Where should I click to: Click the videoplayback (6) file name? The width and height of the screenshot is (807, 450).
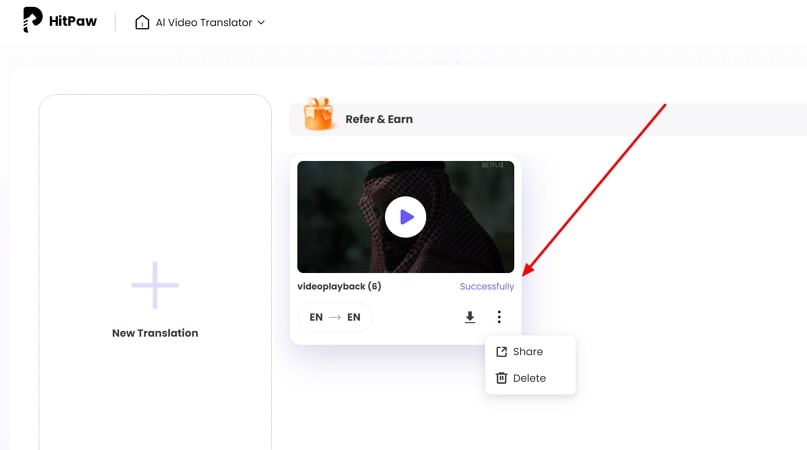tap(339, 286)
